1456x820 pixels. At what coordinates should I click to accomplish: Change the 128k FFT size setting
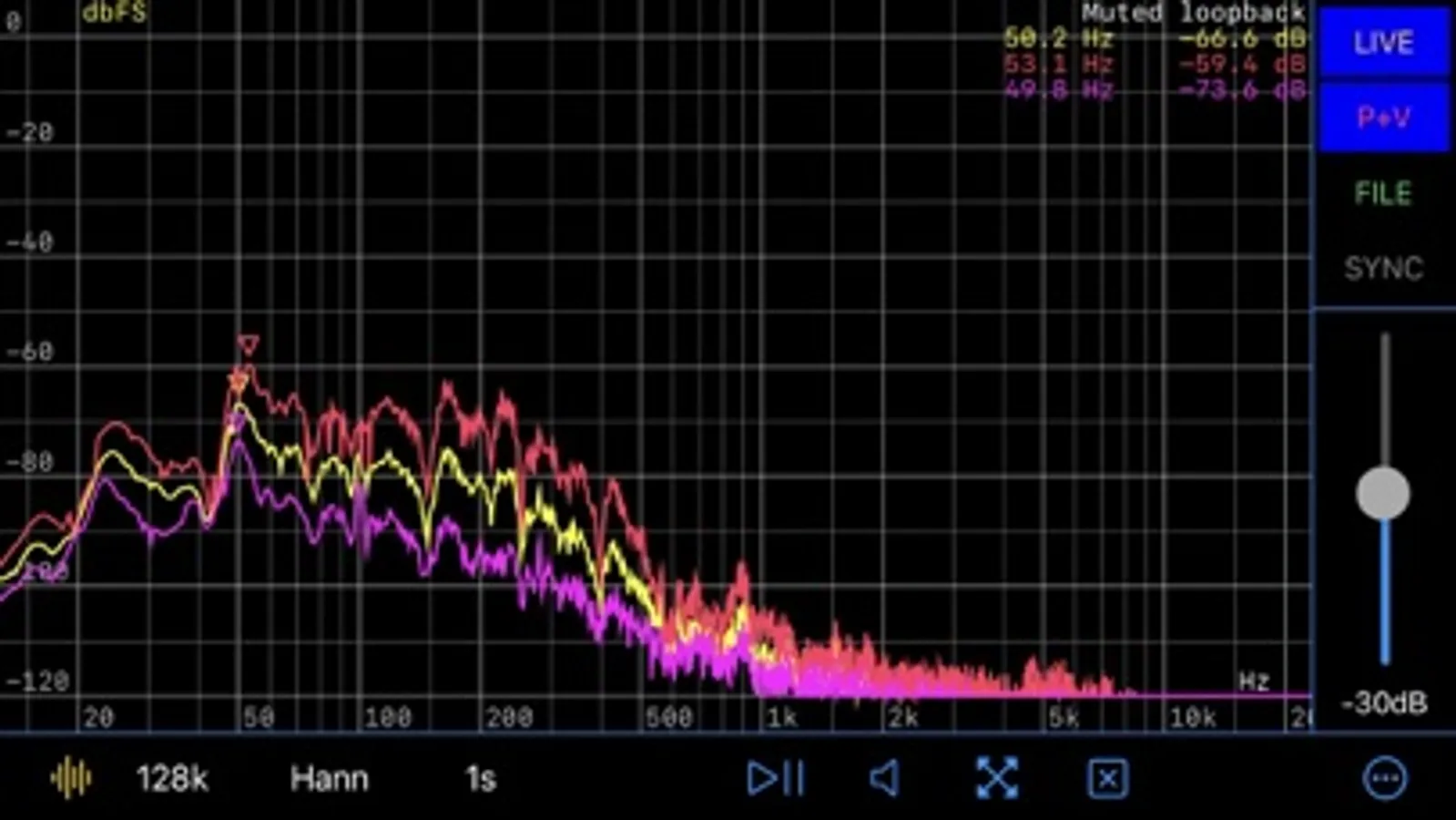pos(172,779)
